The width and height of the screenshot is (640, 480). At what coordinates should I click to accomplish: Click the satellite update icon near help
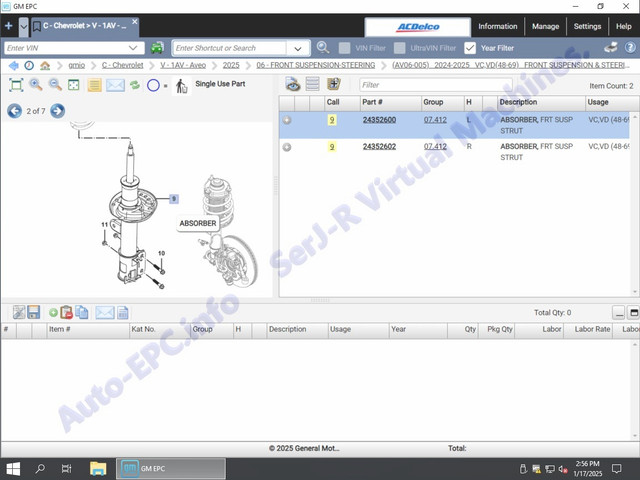[611, 48]
